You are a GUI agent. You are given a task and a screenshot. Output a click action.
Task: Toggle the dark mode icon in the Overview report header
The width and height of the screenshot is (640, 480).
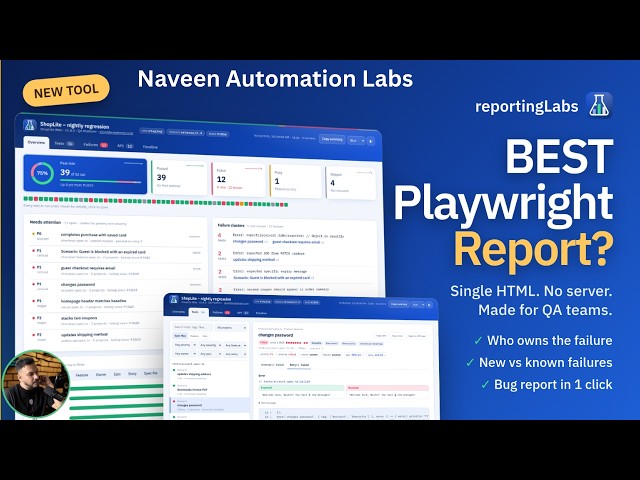pyautogui.click(x=371, y=141)
